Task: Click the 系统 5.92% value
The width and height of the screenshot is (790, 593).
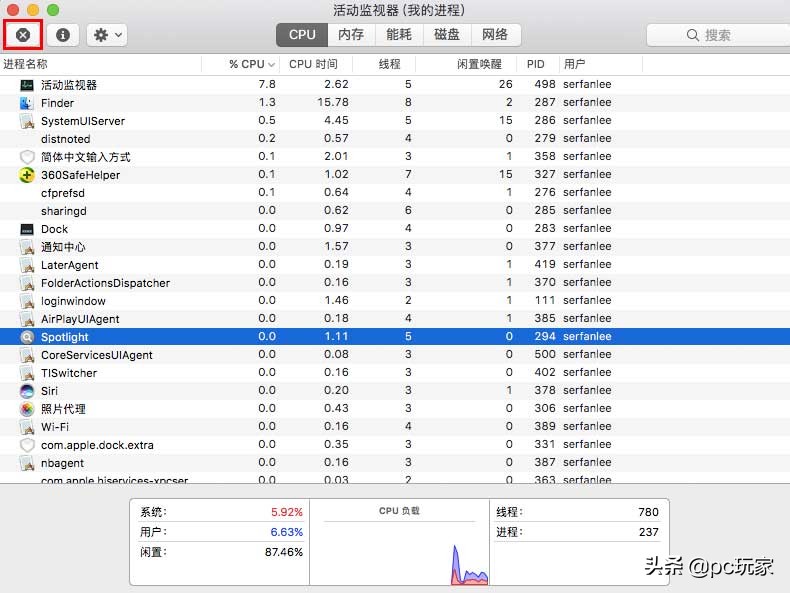Action: pyautogui.click(x=287, y=512)
